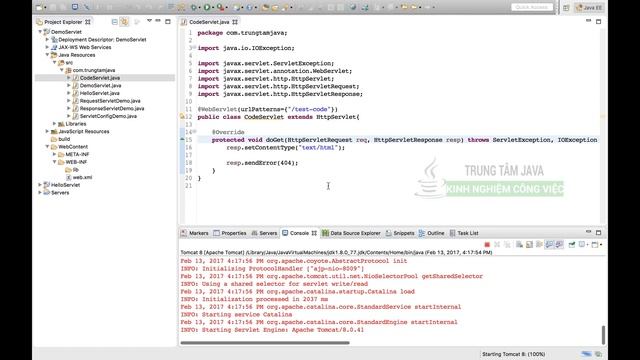Select ServletConfigDemo.java file
This screenshot has width=640, height=360.
click(108, 116)
